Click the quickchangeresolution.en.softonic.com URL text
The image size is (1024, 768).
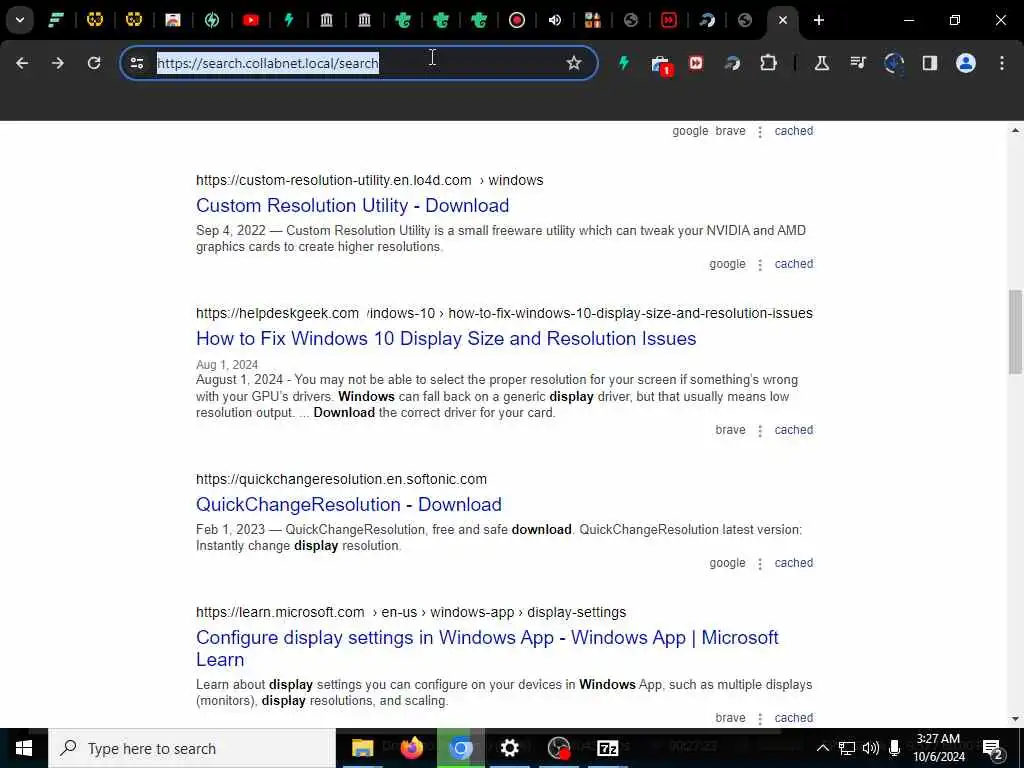point(341,479)
